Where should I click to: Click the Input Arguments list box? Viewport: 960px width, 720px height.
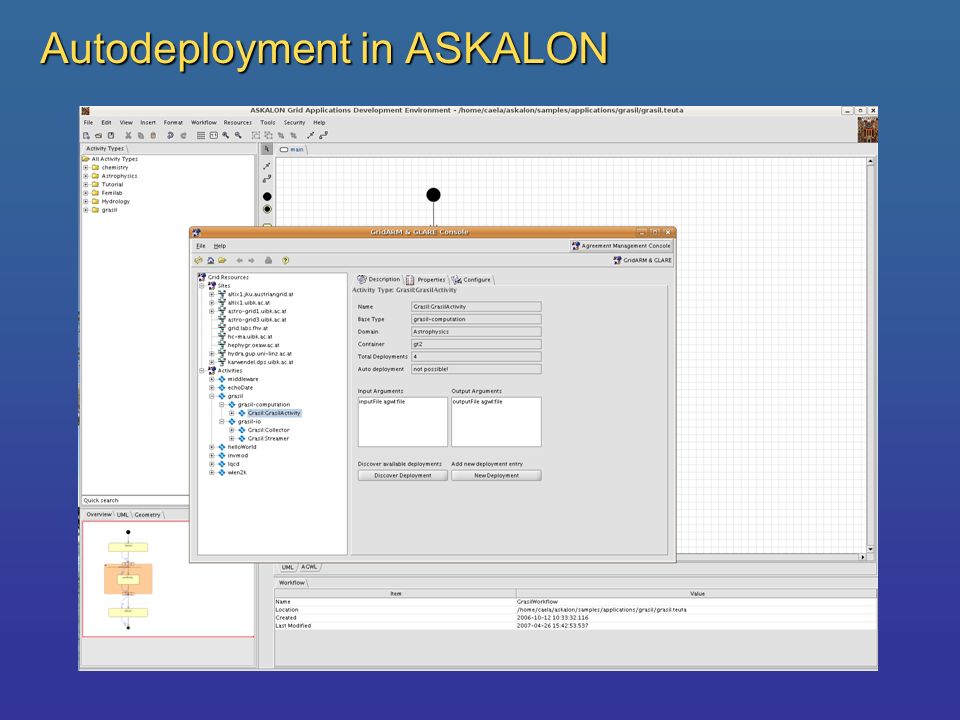pyautogui.click(x=403, y=422)
